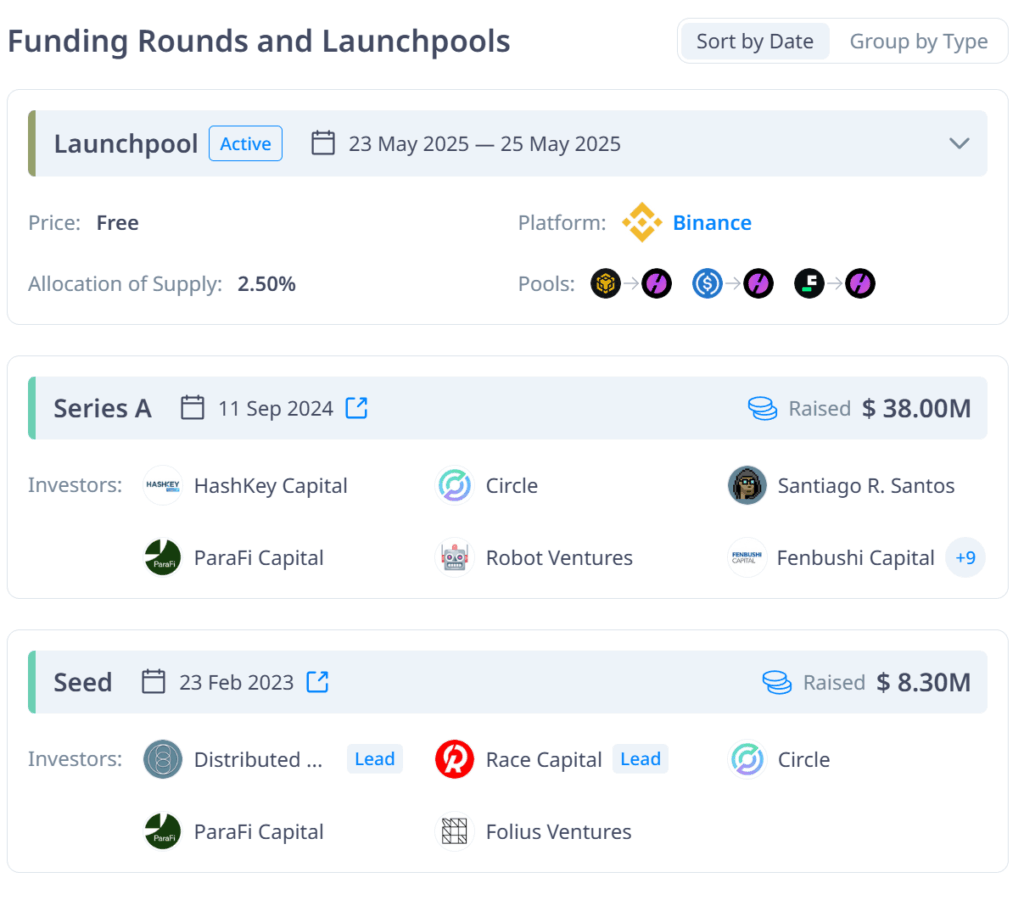Click the ParaFi Capital logo in Seed round

[163, 831]
